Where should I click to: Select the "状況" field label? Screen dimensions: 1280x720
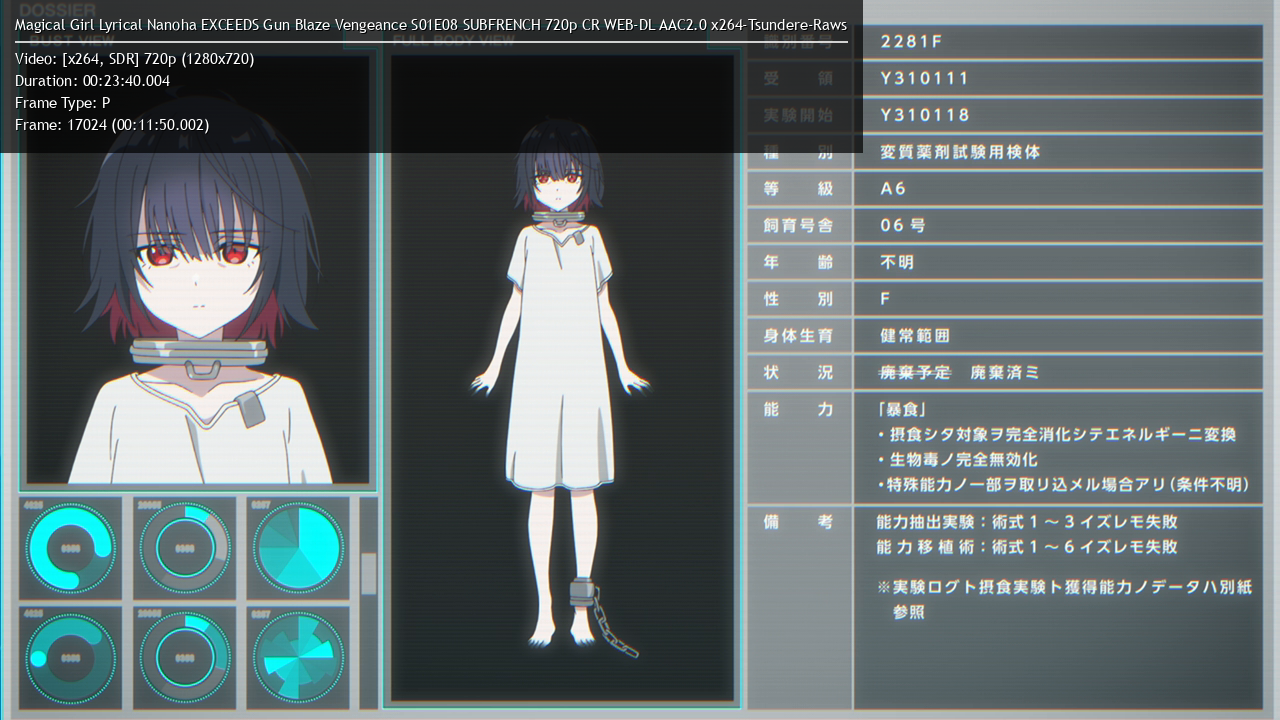coord(798,373)
